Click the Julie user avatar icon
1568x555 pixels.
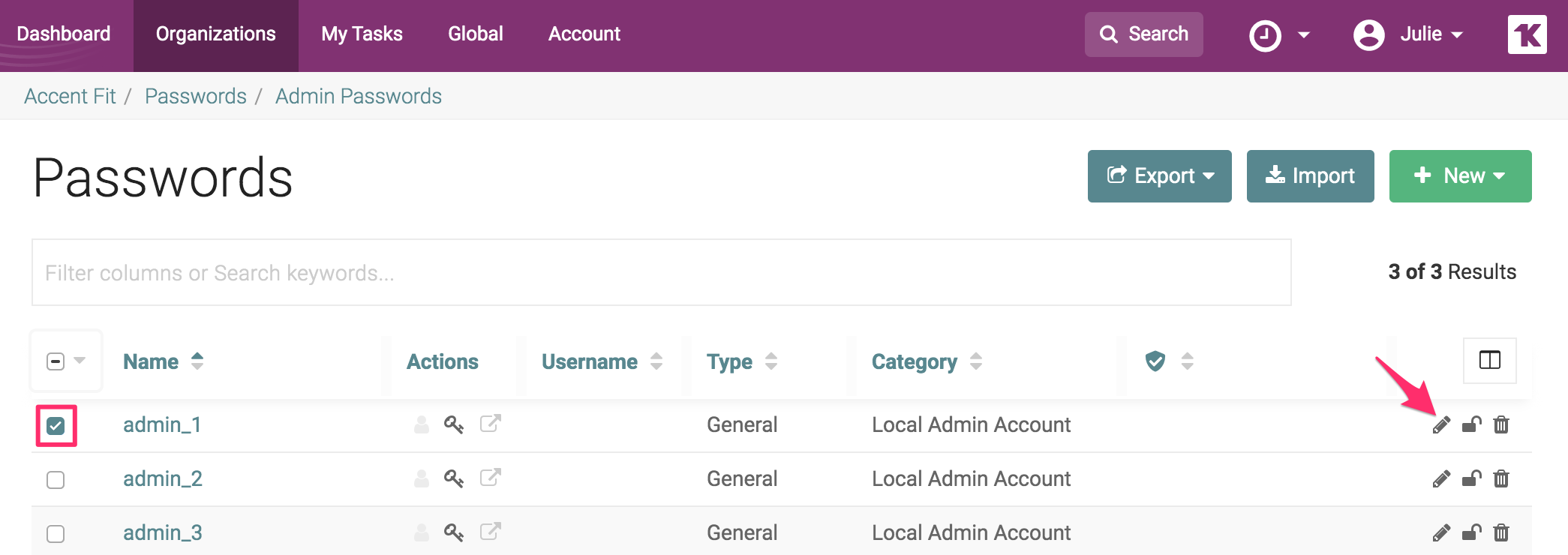coord(1369,34)
